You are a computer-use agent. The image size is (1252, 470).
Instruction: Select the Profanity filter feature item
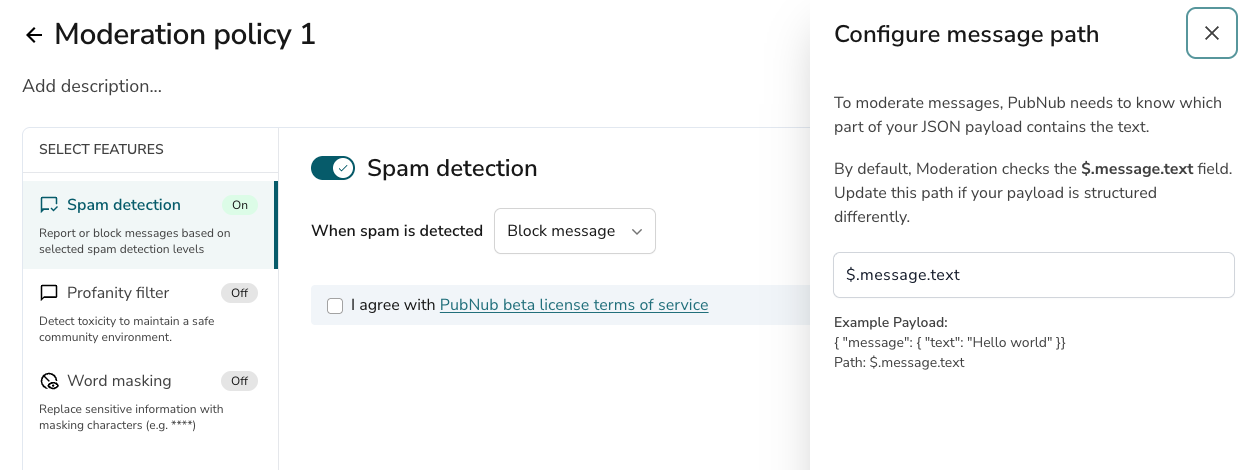click(149, 313)
